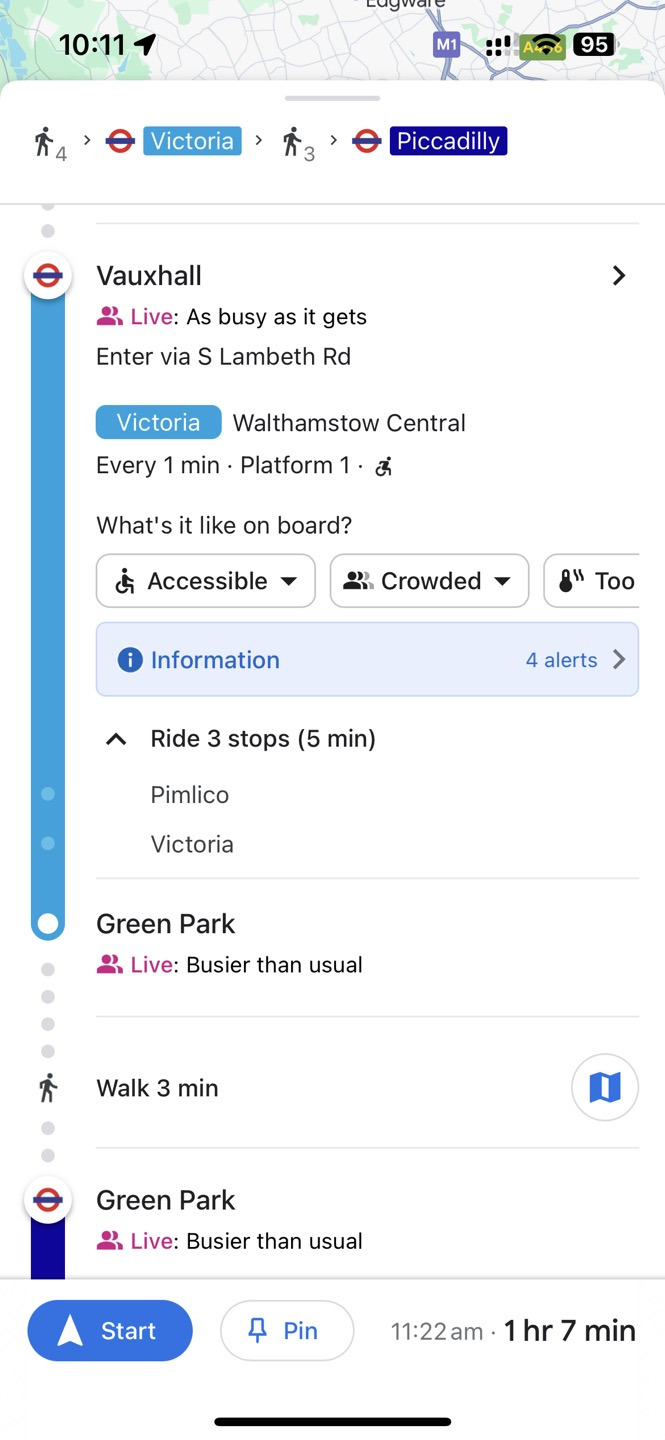
Task: Tap the Underground roundel beside the lower Green Park
Action: [47, 1200]
